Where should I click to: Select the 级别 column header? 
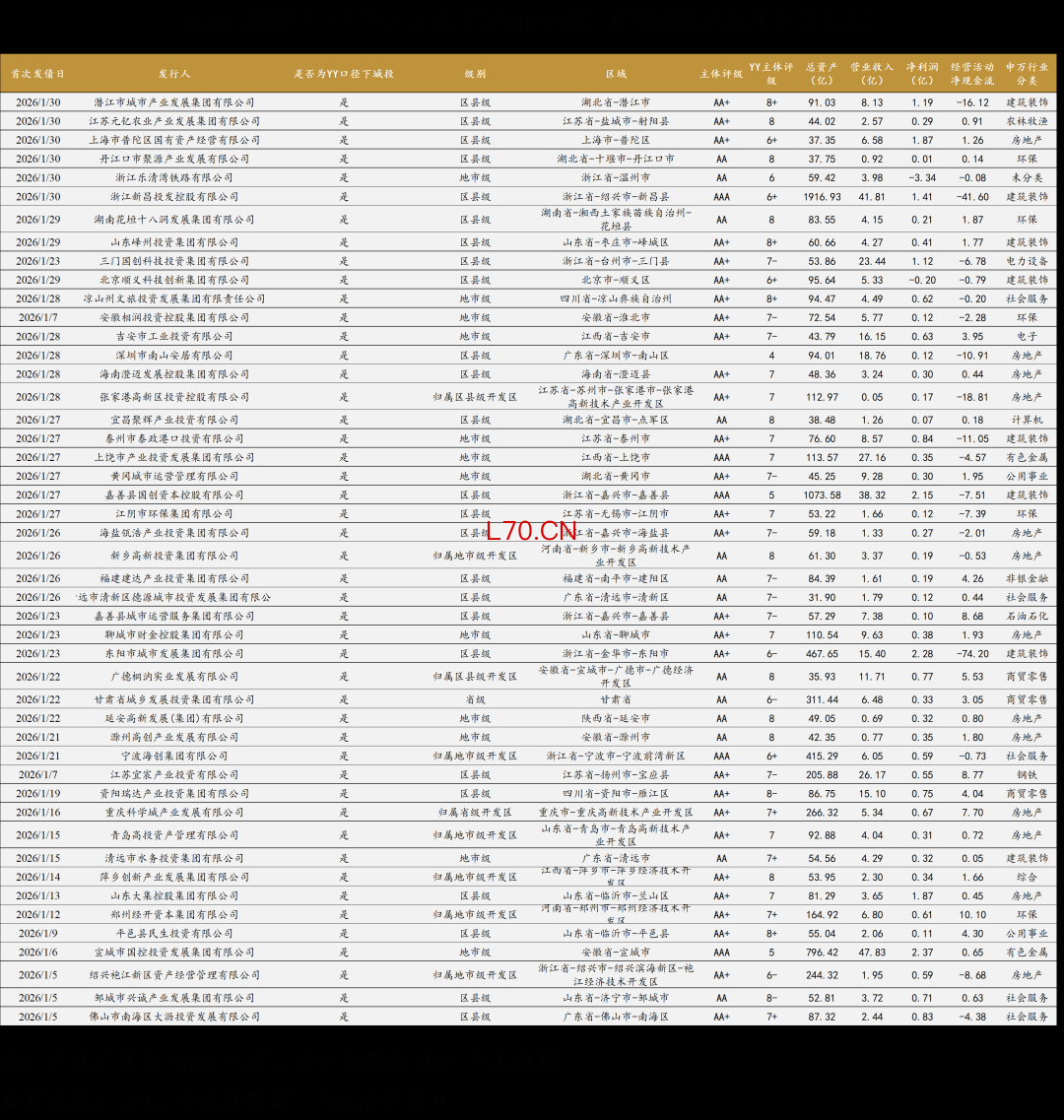pyautogui.click(x=475, y=74)
